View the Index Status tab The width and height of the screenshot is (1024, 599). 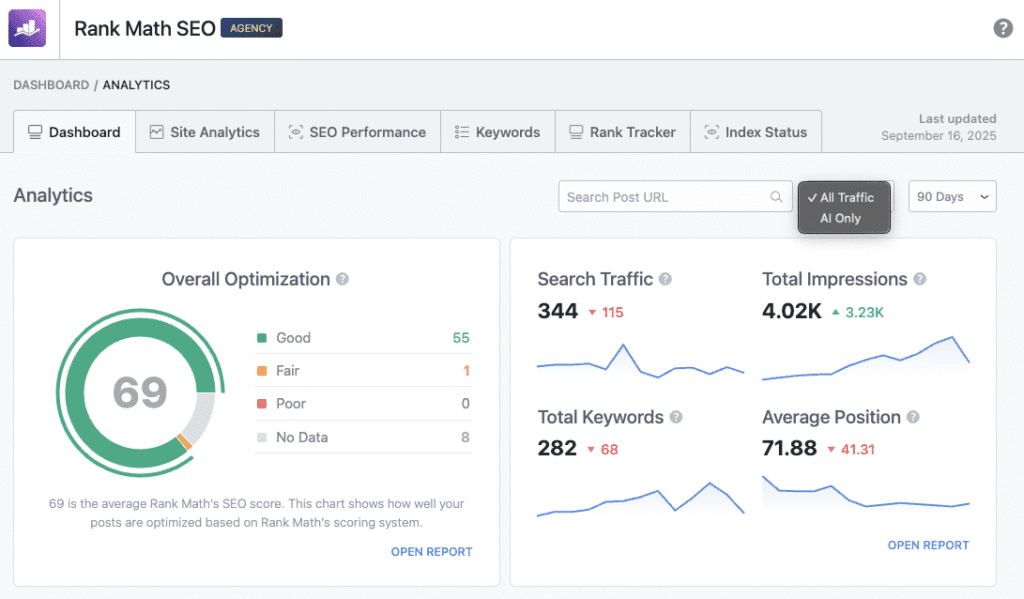click(x=755, y=132)
